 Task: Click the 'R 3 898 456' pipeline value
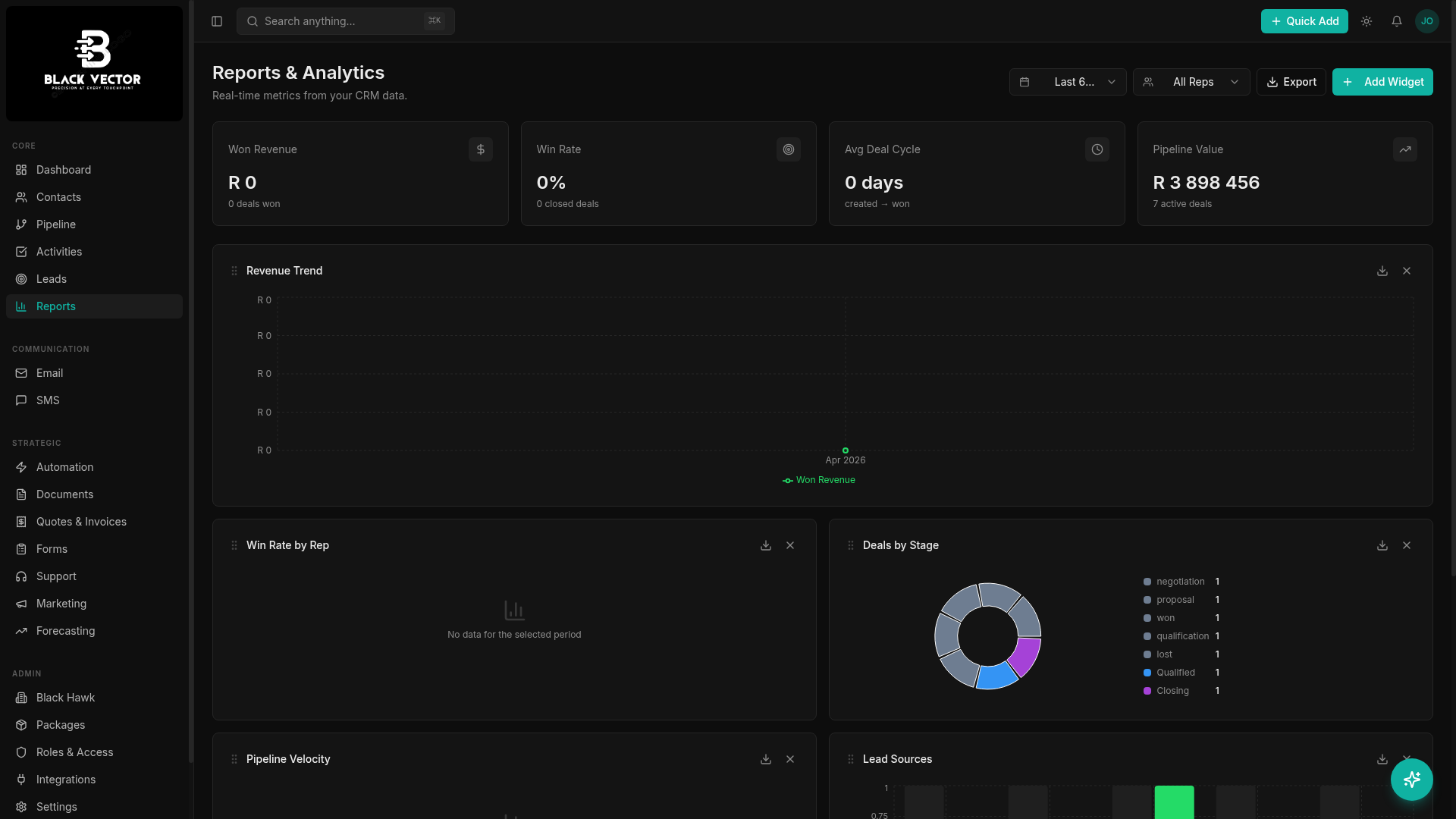pyautogui.click(x=1206, y=183)
